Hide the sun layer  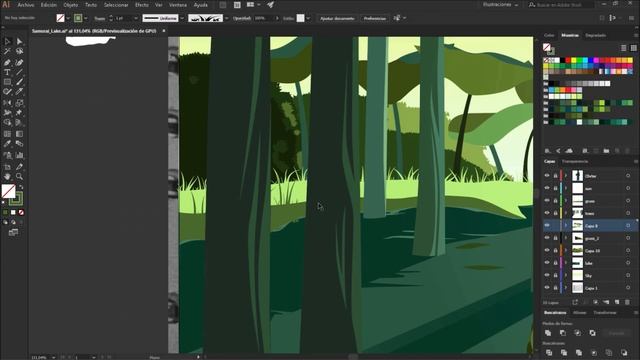click(547, 188)
